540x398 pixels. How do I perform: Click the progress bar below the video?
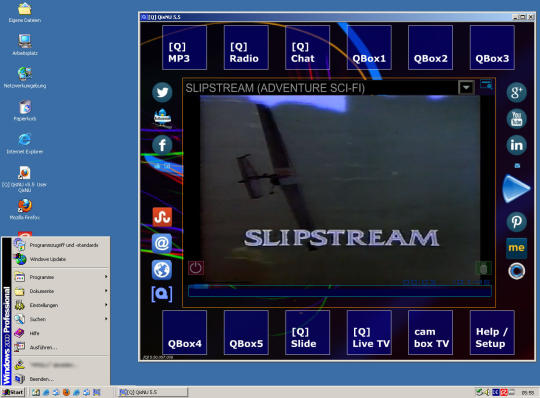[340, 291]
